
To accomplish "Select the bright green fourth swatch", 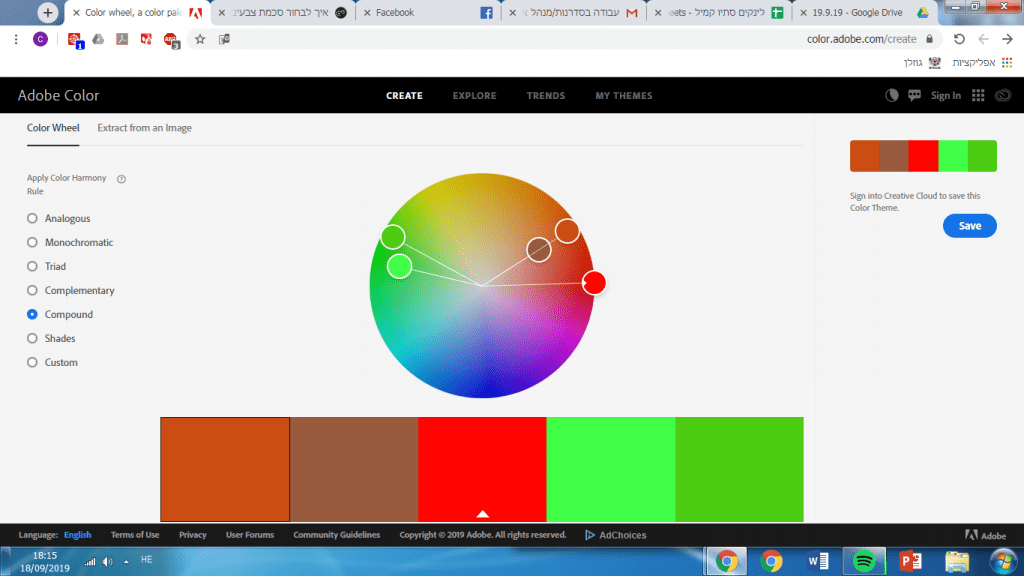I will [x=611, y=470].
